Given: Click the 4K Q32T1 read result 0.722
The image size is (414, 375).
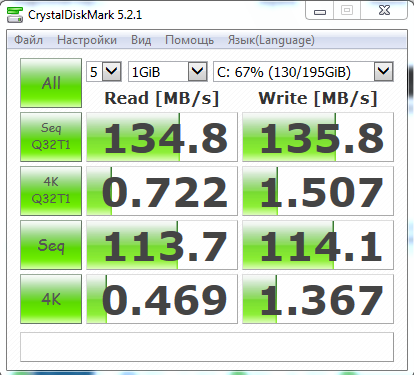Looking at the screenshot, I should [162, 191].
